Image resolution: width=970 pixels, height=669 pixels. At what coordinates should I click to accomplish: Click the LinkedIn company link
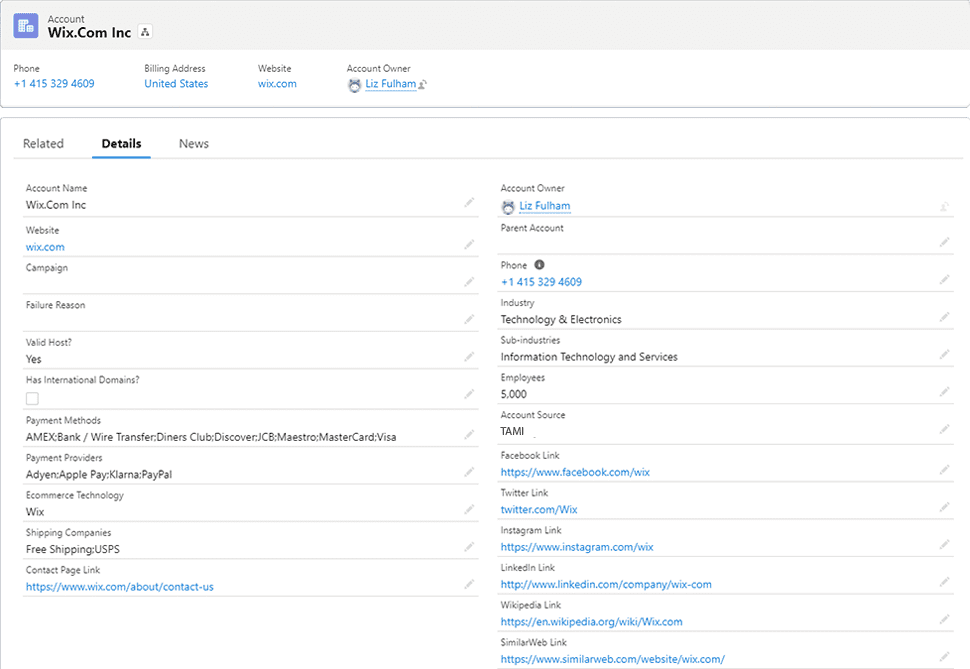[606, 584]
